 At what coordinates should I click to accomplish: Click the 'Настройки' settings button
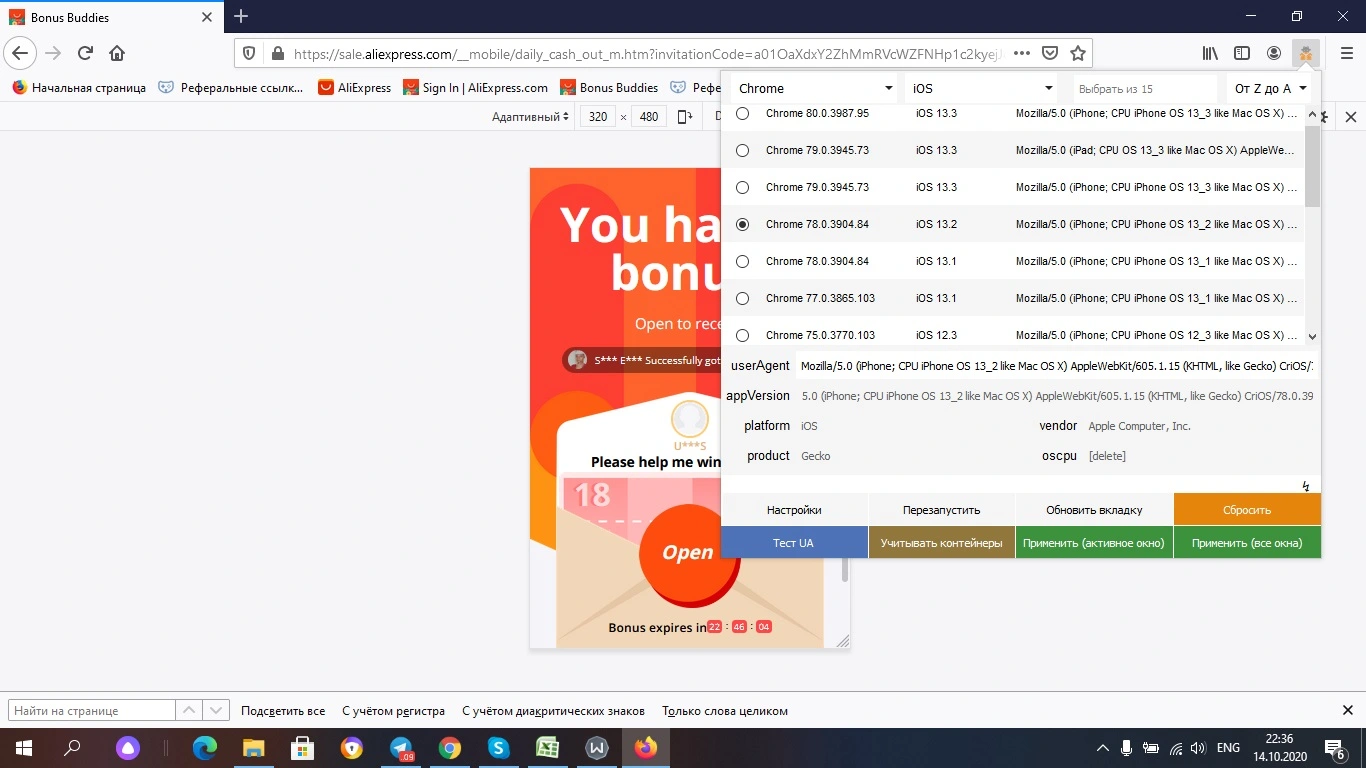coord(794,510)
